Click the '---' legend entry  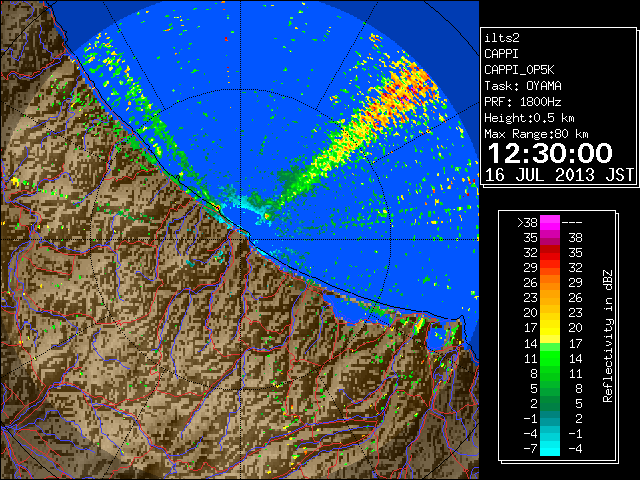click(572, 223)
